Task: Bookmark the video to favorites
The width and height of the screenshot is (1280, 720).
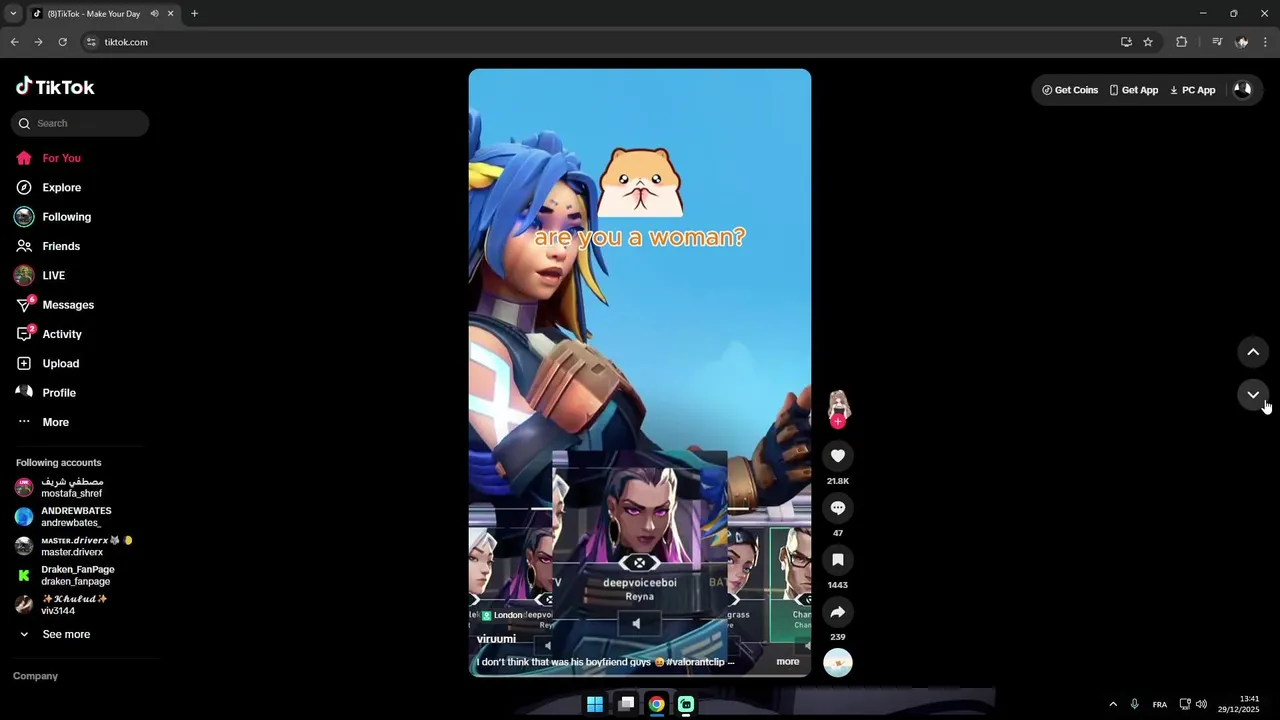Action: 838,560
